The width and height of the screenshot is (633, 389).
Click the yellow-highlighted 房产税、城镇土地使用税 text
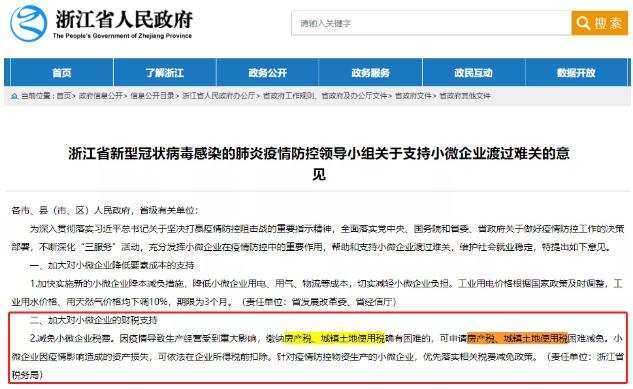point(335,338)
